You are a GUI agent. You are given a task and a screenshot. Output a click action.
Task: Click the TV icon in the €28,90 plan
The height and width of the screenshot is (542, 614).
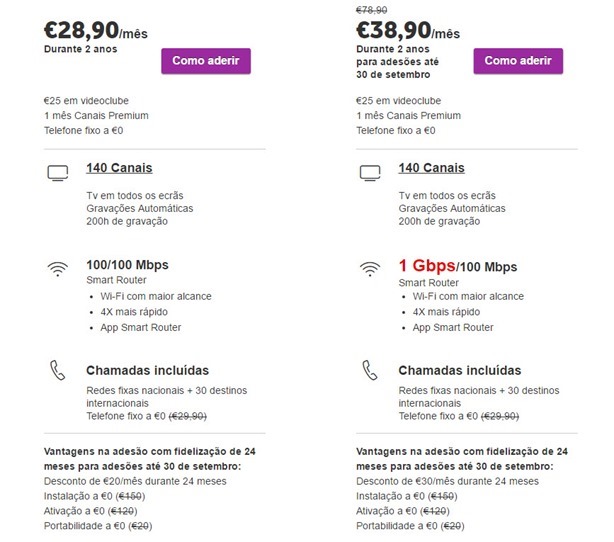[57, 174]
